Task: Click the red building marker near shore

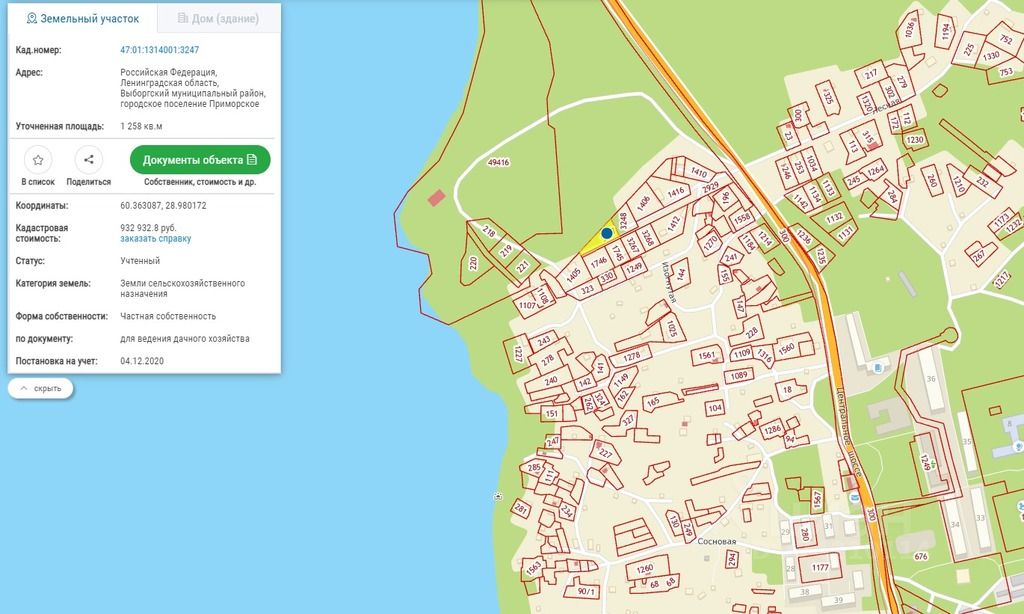Action: pyautogui.click(x=436, y=197)
